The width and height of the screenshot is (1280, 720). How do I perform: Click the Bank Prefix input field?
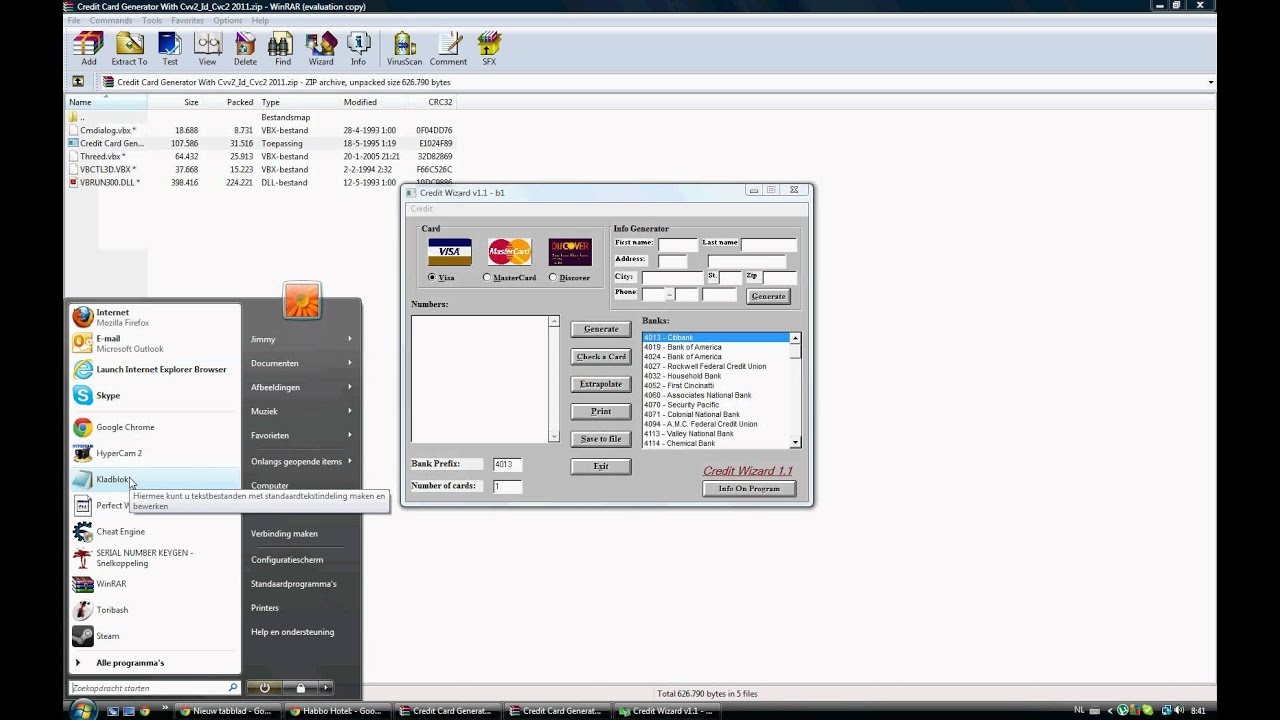pyautogui.click(x=506, y=464)
